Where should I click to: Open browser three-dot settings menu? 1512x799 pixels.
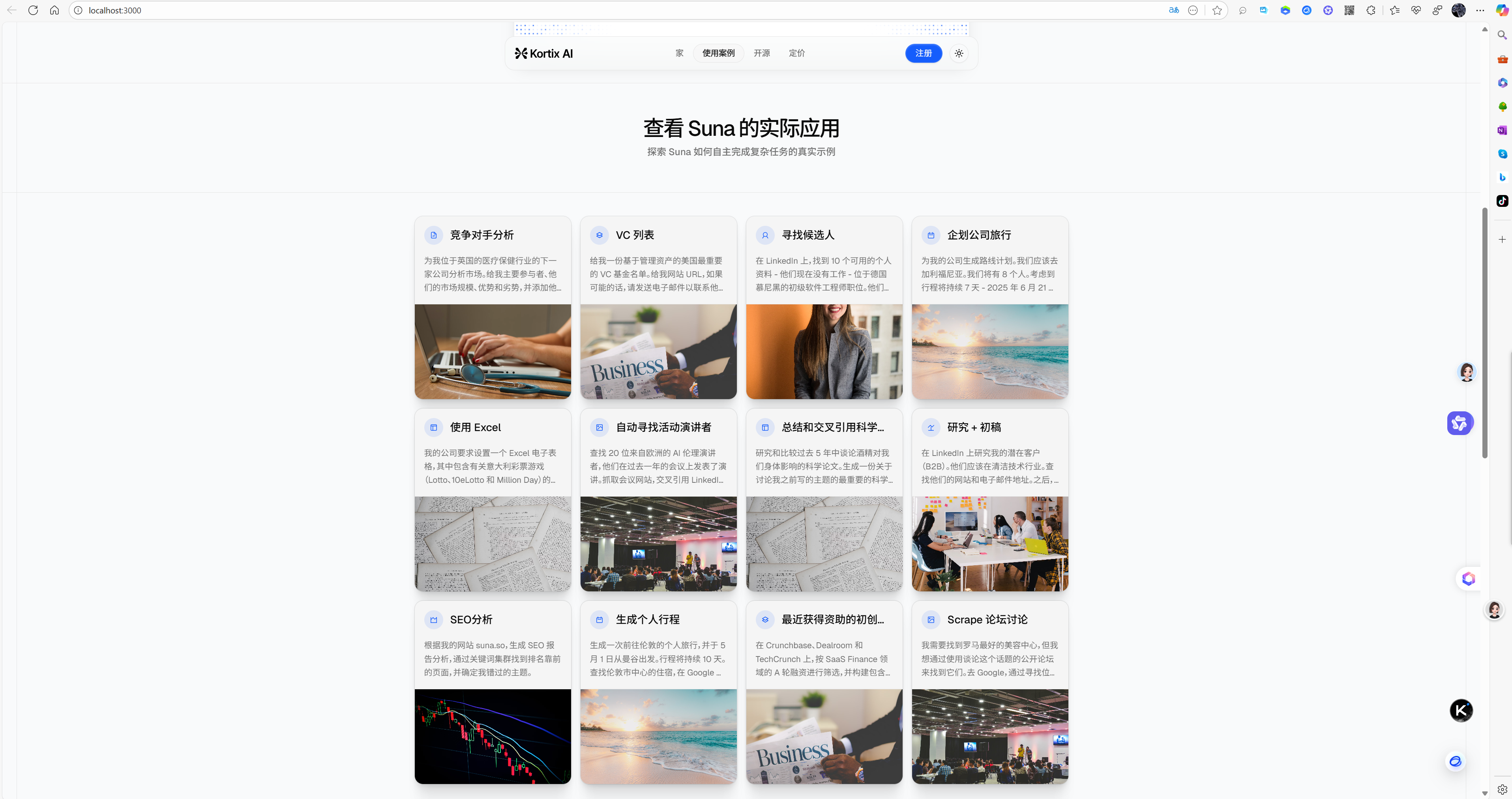point(1480,11)
